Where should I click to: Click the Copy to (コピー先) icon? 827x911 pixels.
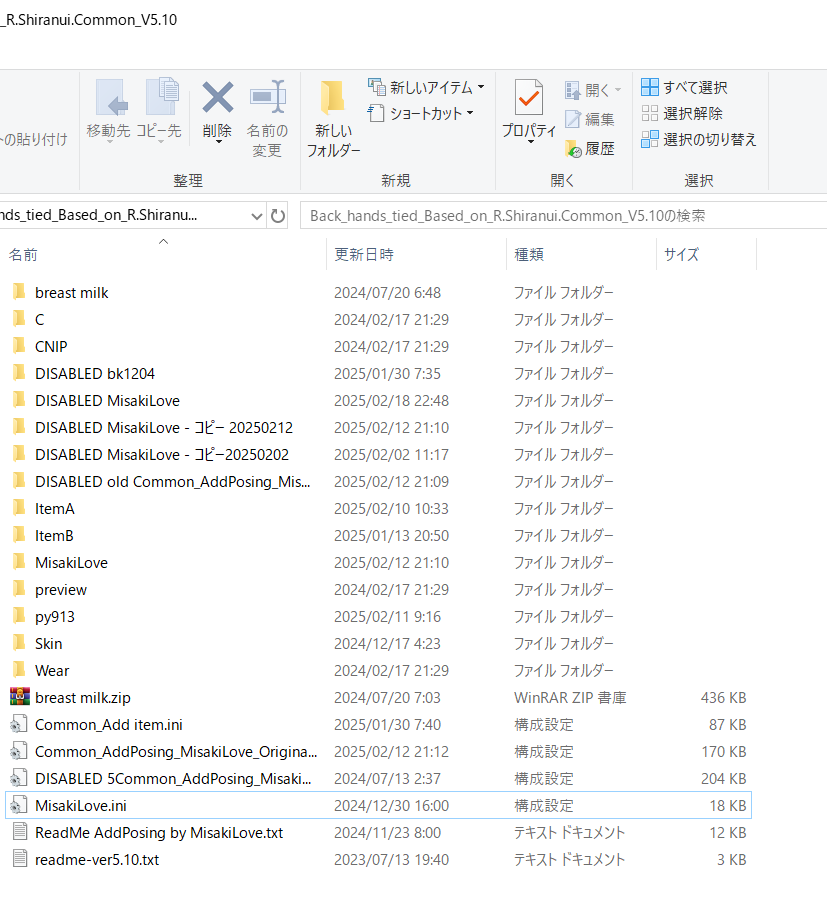coord(160,98)
